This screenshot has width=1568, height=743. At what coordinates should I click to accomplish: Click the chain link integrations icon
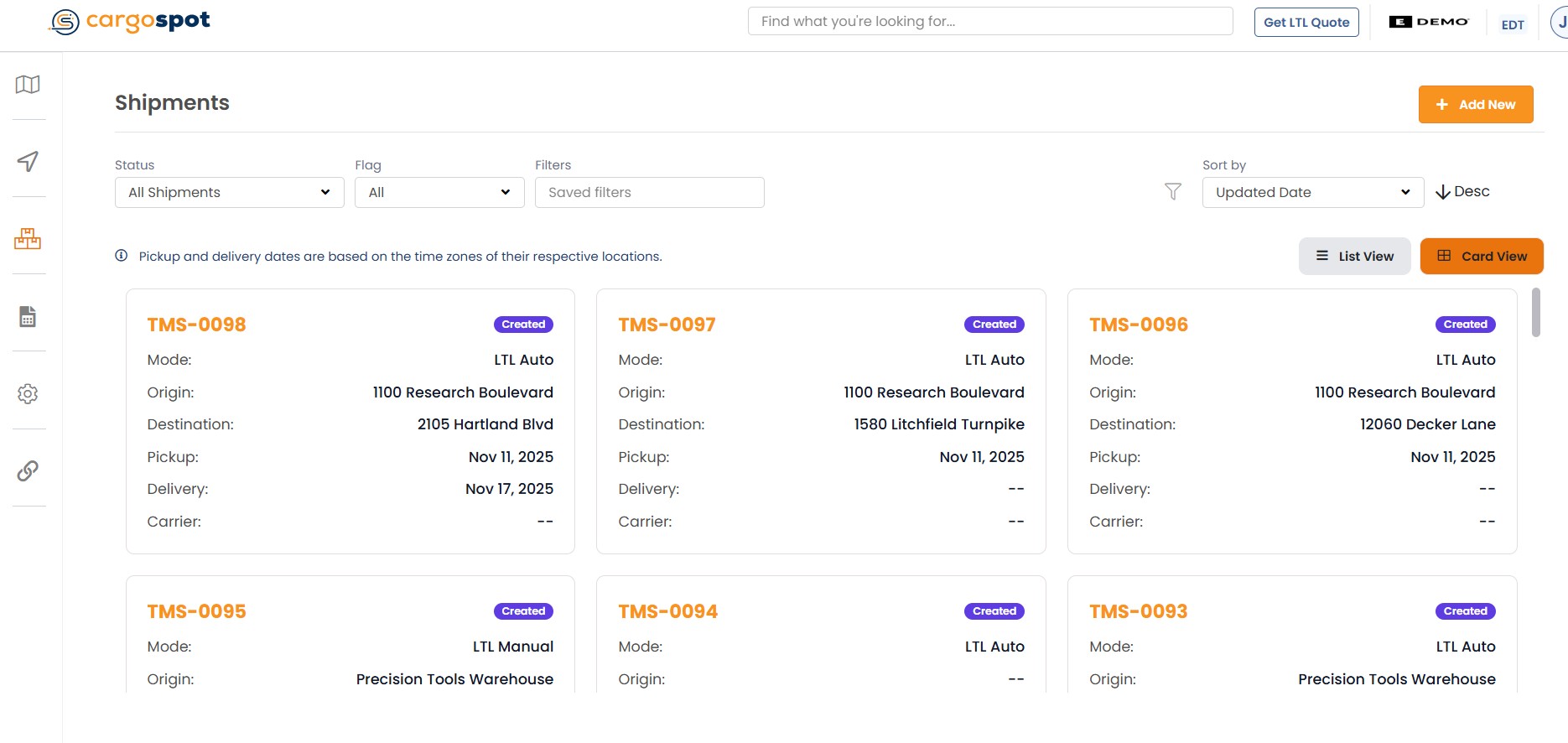(x=28, y=470)
